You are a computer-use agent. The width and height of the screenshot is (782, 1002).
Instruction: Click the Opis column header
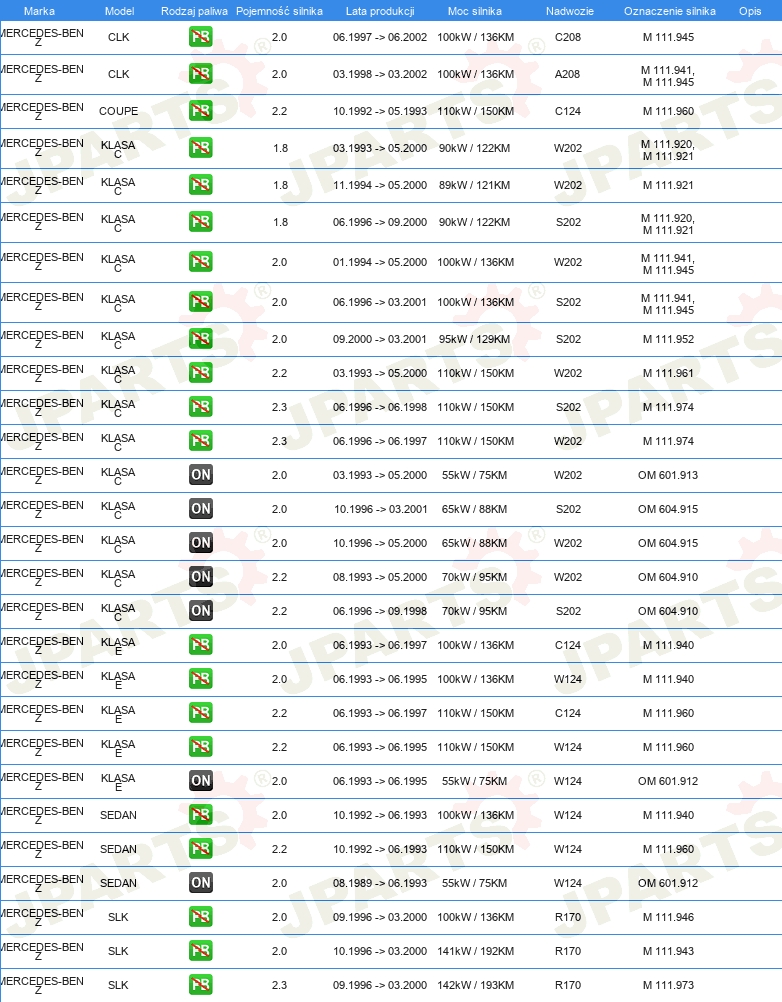[750, 11]
